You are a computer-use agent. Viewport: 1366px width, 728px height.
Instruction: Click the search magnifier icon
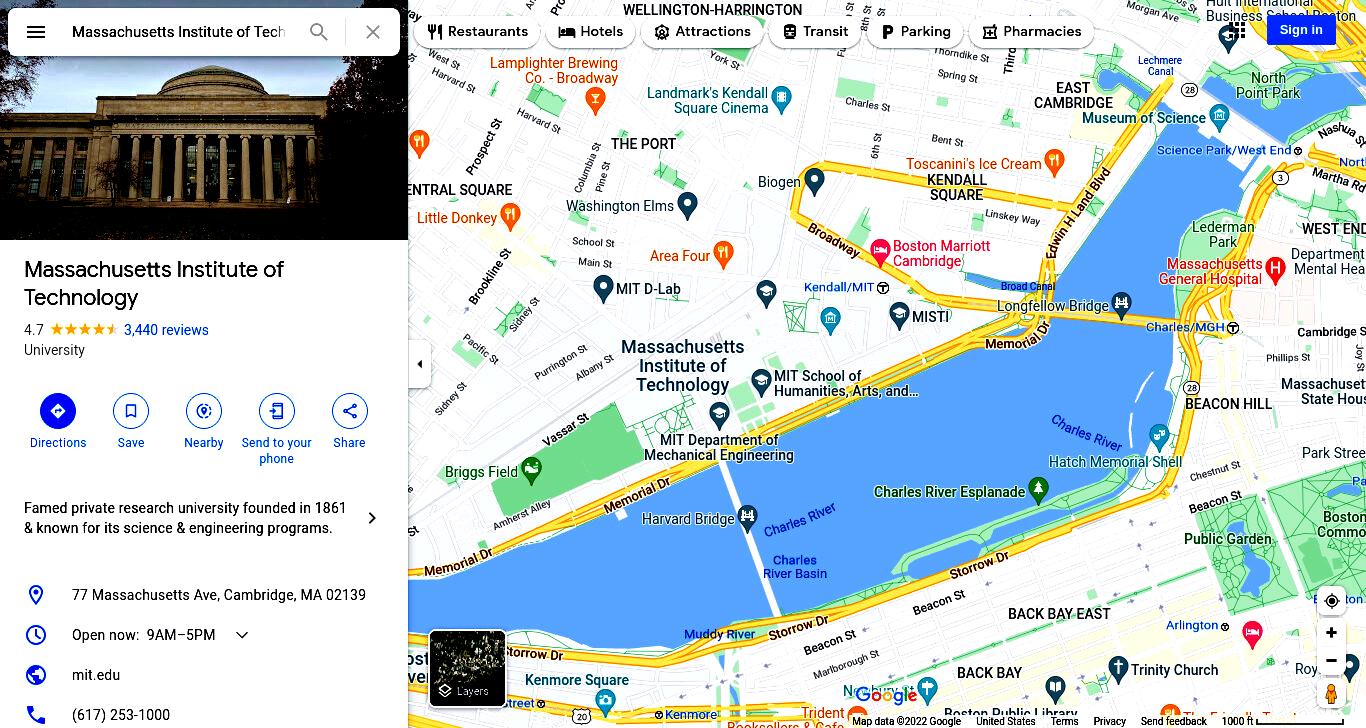coord(318,32)
